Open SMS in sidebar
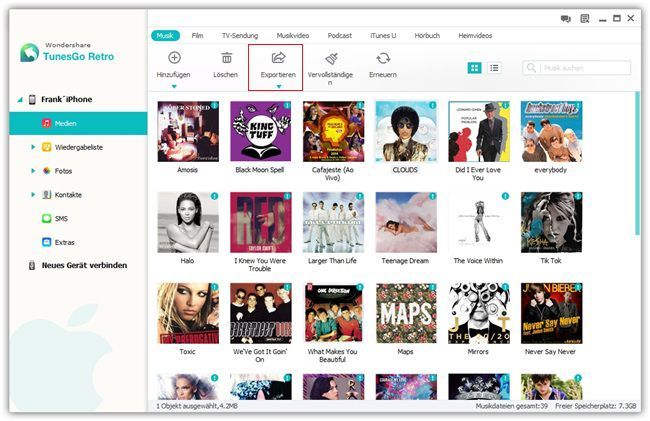 (x=61, y=218)
